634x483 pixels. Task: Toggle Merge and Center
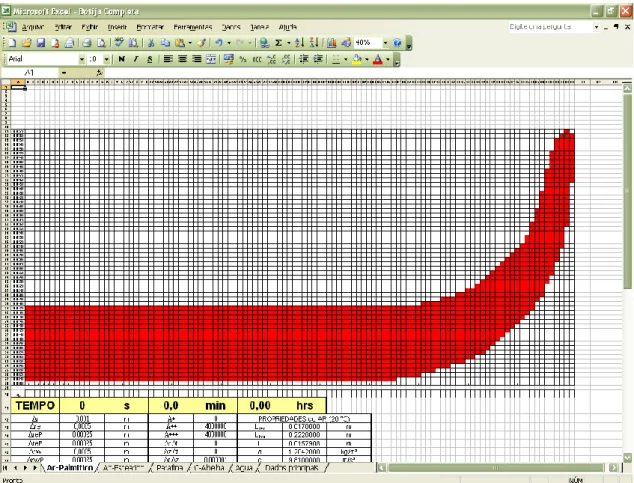(x=211, y=59)
